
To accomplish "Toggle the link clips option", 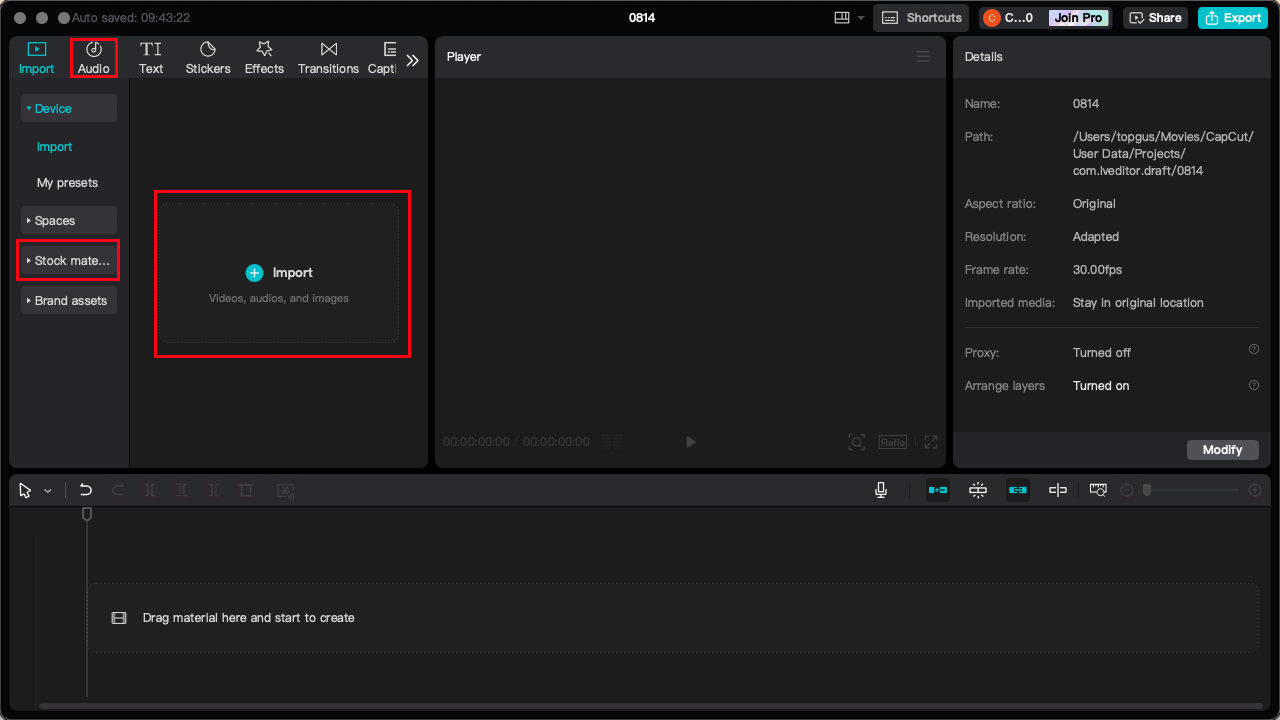I will point(1017,490).
